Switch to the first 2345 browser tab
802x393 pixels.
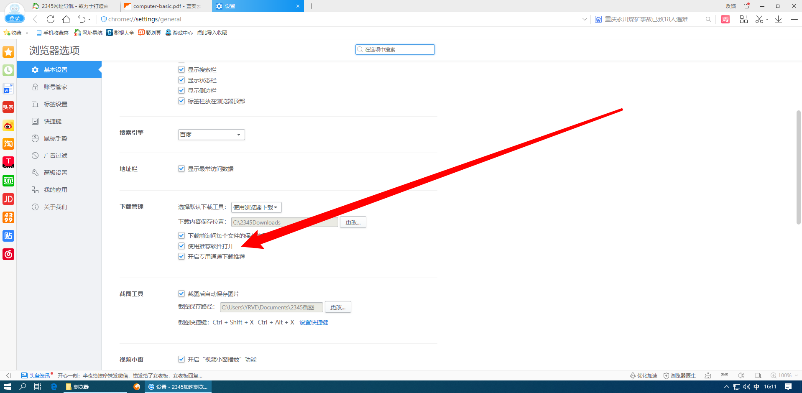point(75,6)
